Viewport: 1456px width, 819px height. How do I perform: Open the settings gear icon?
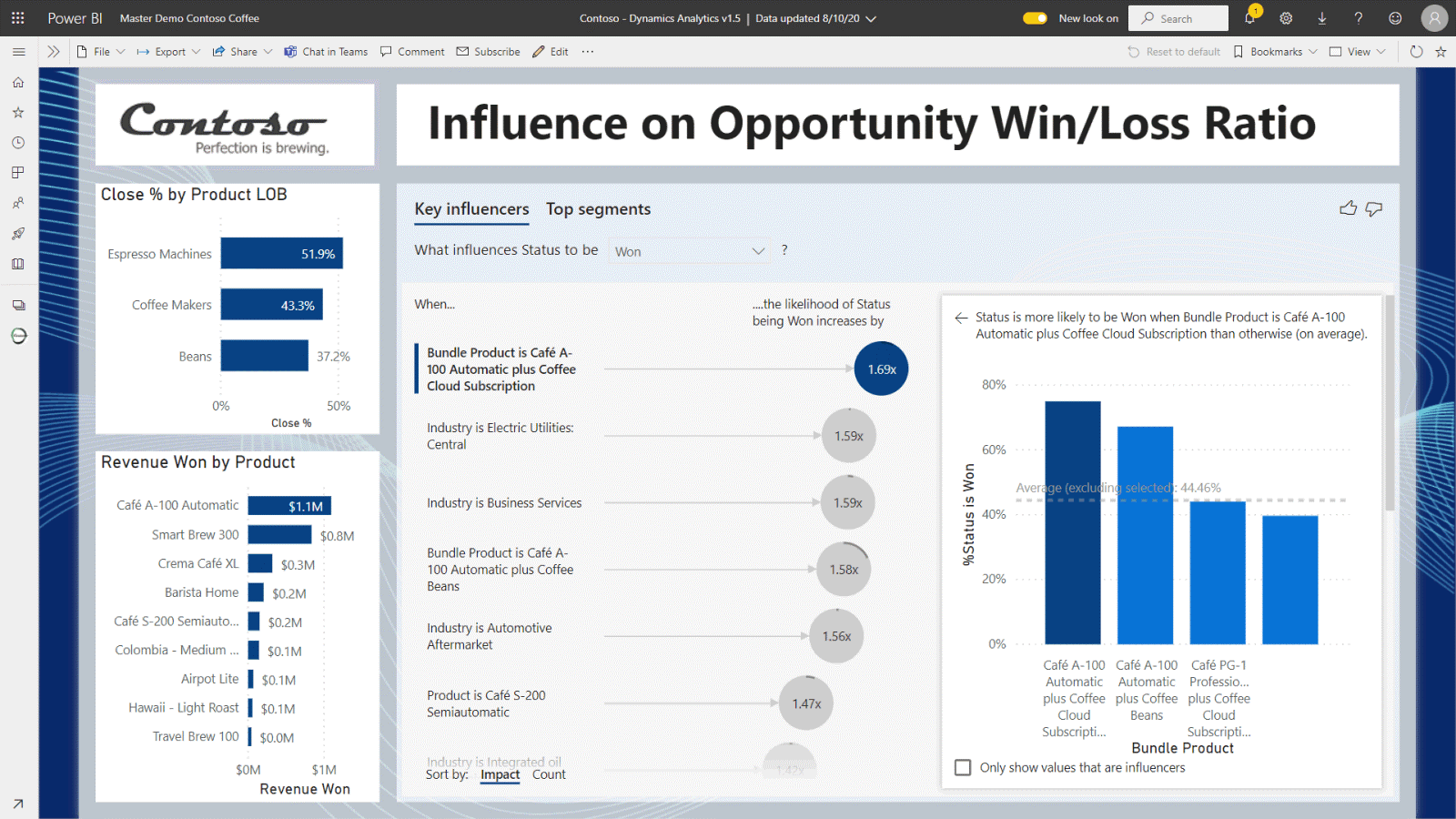point(1286,18)
